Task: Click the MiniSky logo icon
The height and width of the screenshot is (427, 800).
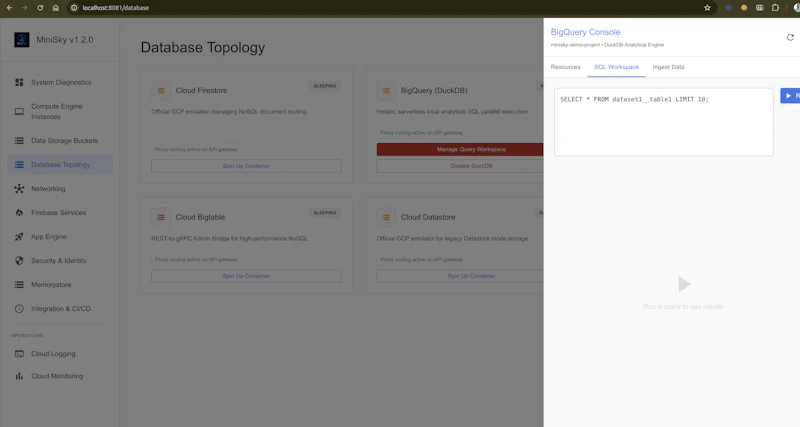Action: point(21,40)
